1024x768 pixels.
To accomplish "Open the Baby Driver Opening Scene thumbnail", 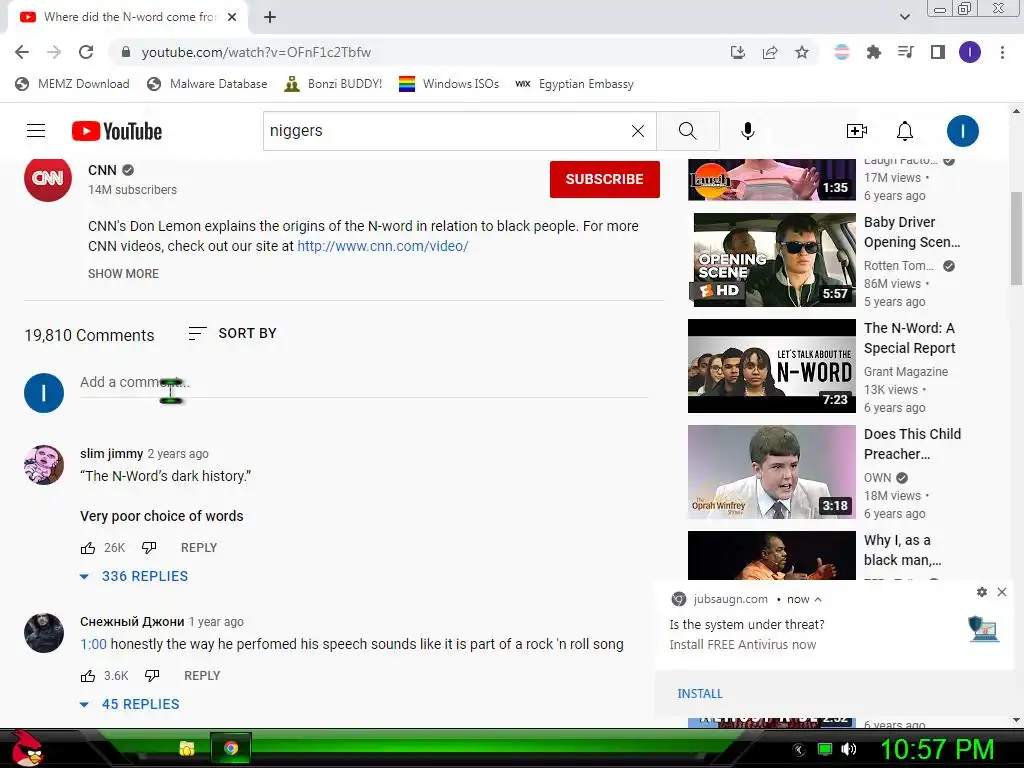I will tap(772, 260).
